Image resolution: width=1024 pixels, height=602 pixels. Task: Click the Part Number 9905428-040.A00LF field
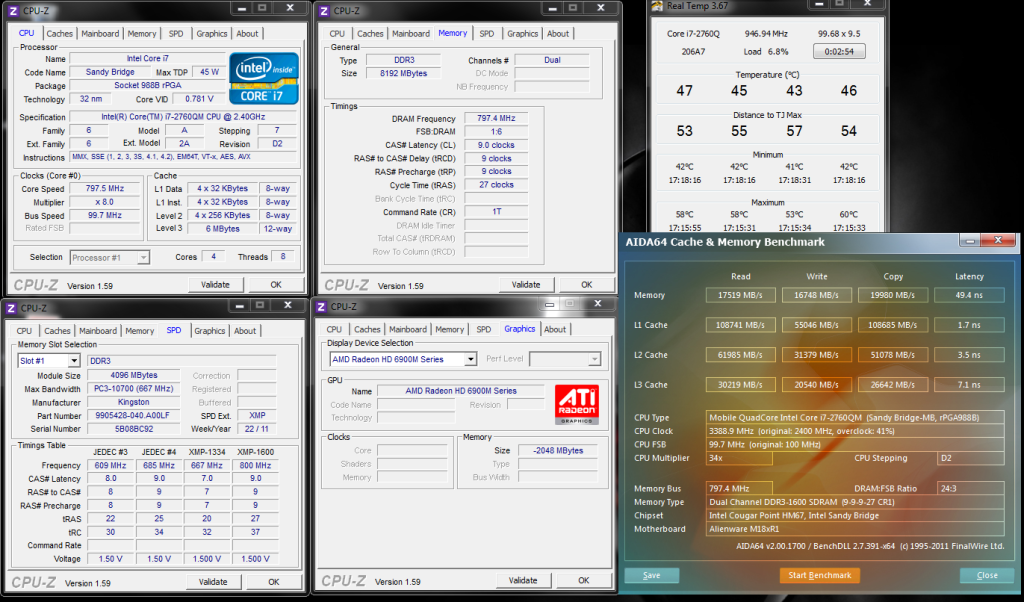pos(133,415)
